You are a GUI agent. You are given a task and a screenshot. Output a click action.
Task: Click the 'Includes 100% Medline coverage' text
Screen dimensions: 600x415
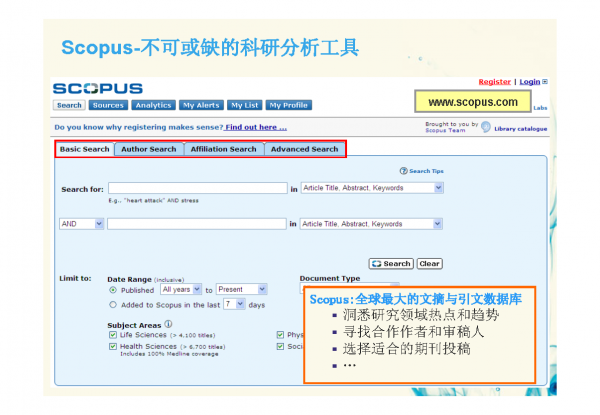[169, 354]
